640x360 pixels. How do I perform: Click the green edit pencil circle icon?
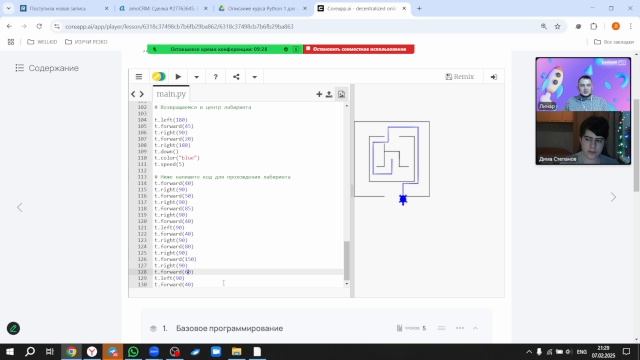(13, 328)
